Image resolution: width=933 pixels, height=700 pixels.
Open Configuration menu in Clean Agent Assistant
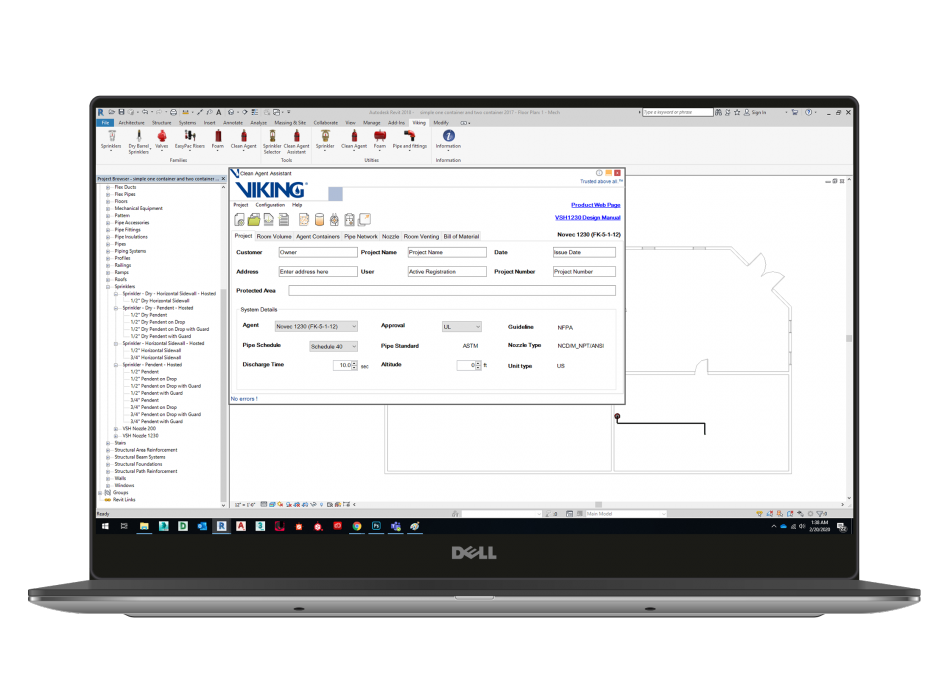coord(270,205)
